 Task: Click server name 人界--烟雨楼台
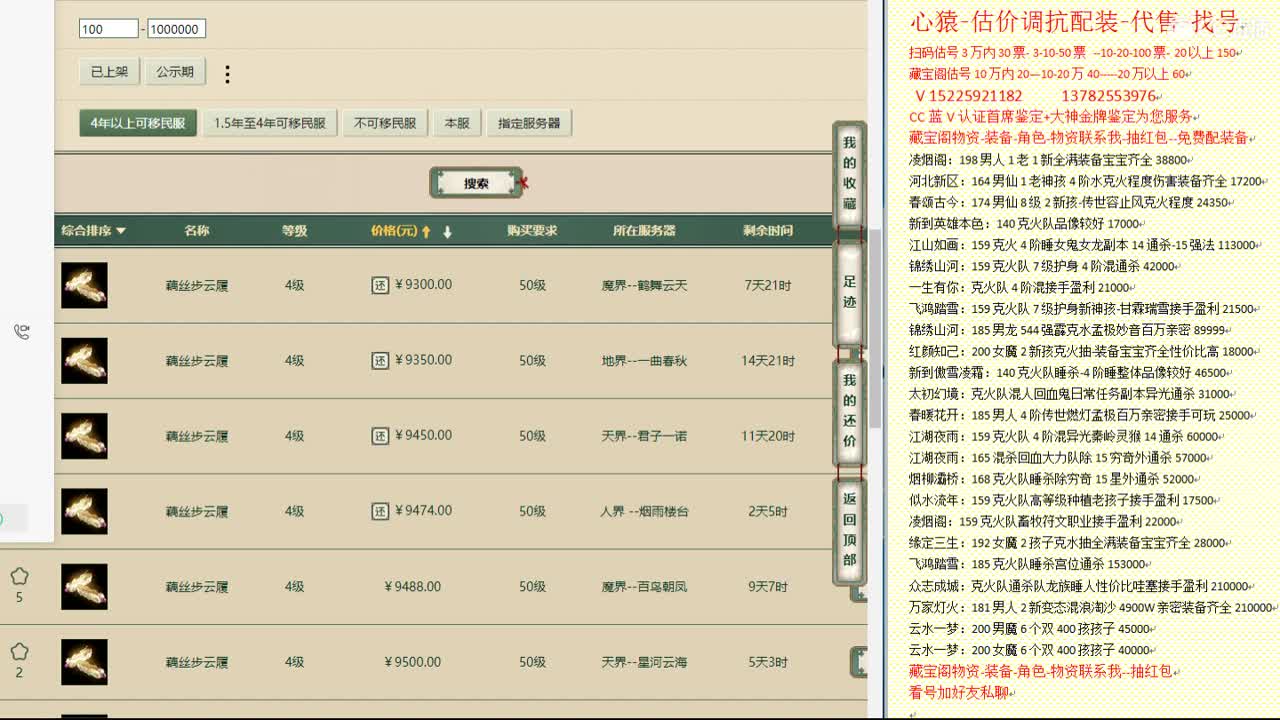click(644, 511)
